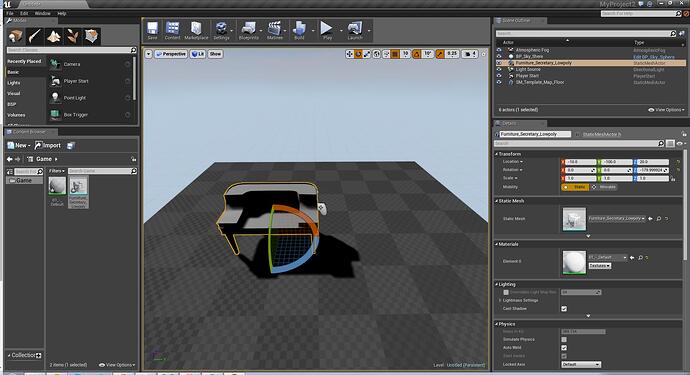Image resolution: width=690 pixels, height=375 pixels.
Task: Click the Import button in Content Browser
Action: coord(48,145)
